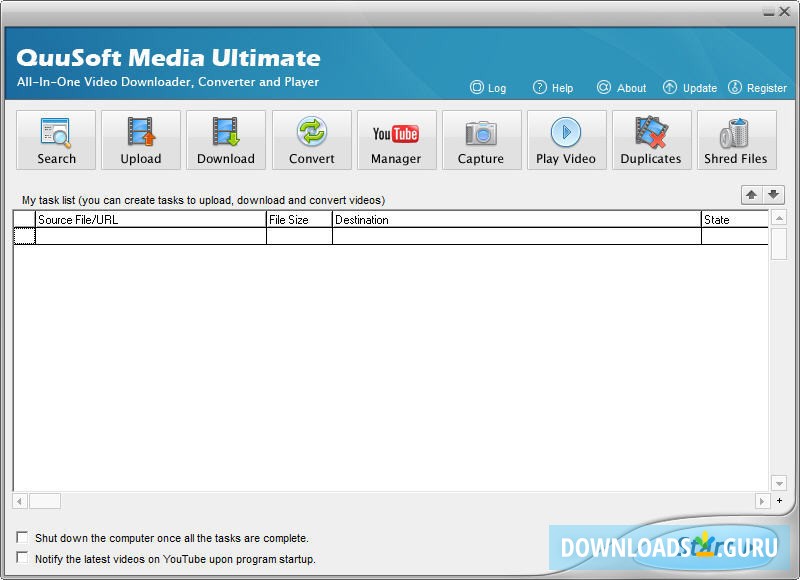800x580 pixels.
Task: Start the Play Video tool
Action: coord(566,140)
